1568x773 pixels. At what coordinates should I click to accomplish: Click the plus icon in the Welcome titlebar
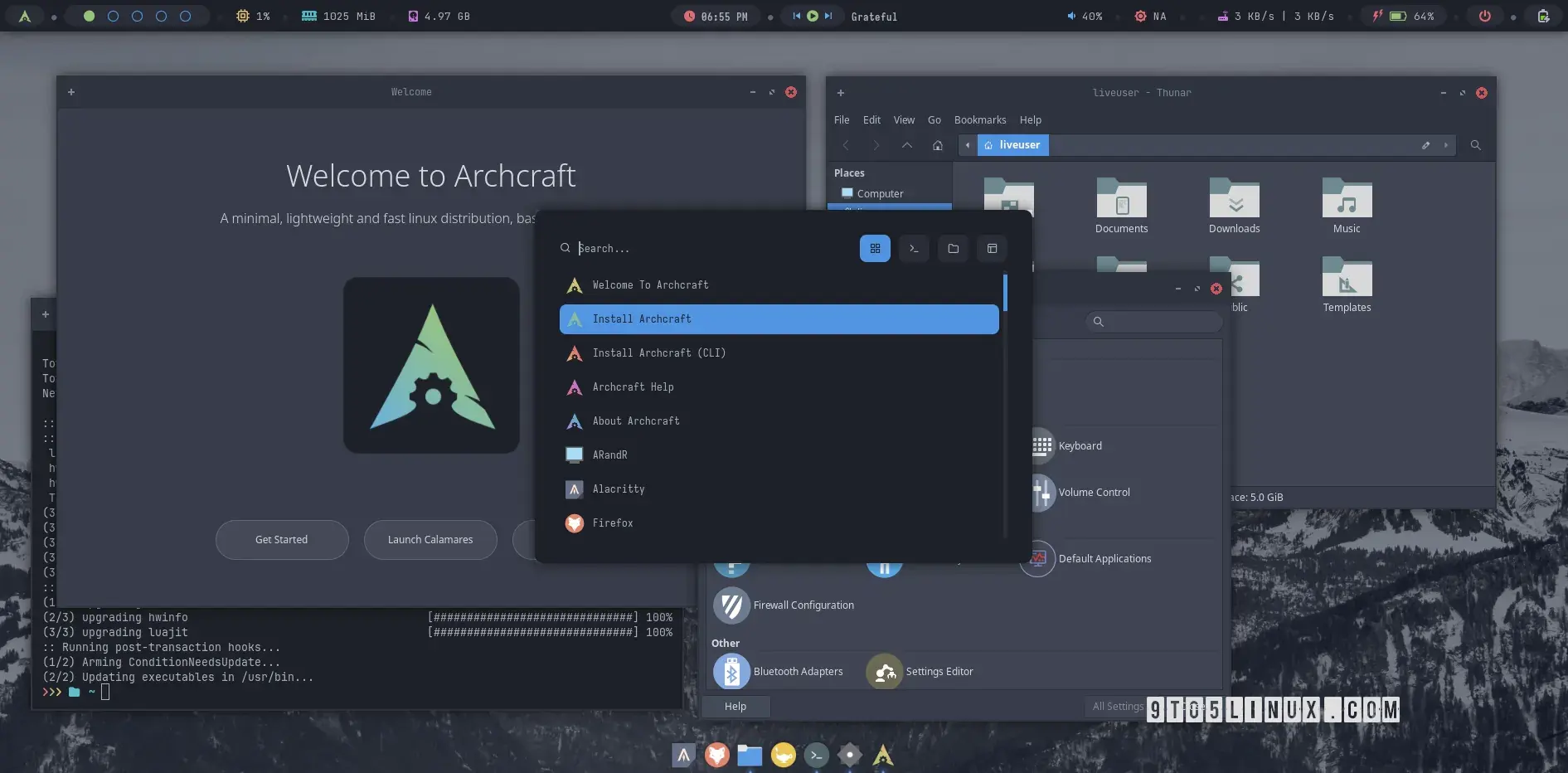click(71, 92)
